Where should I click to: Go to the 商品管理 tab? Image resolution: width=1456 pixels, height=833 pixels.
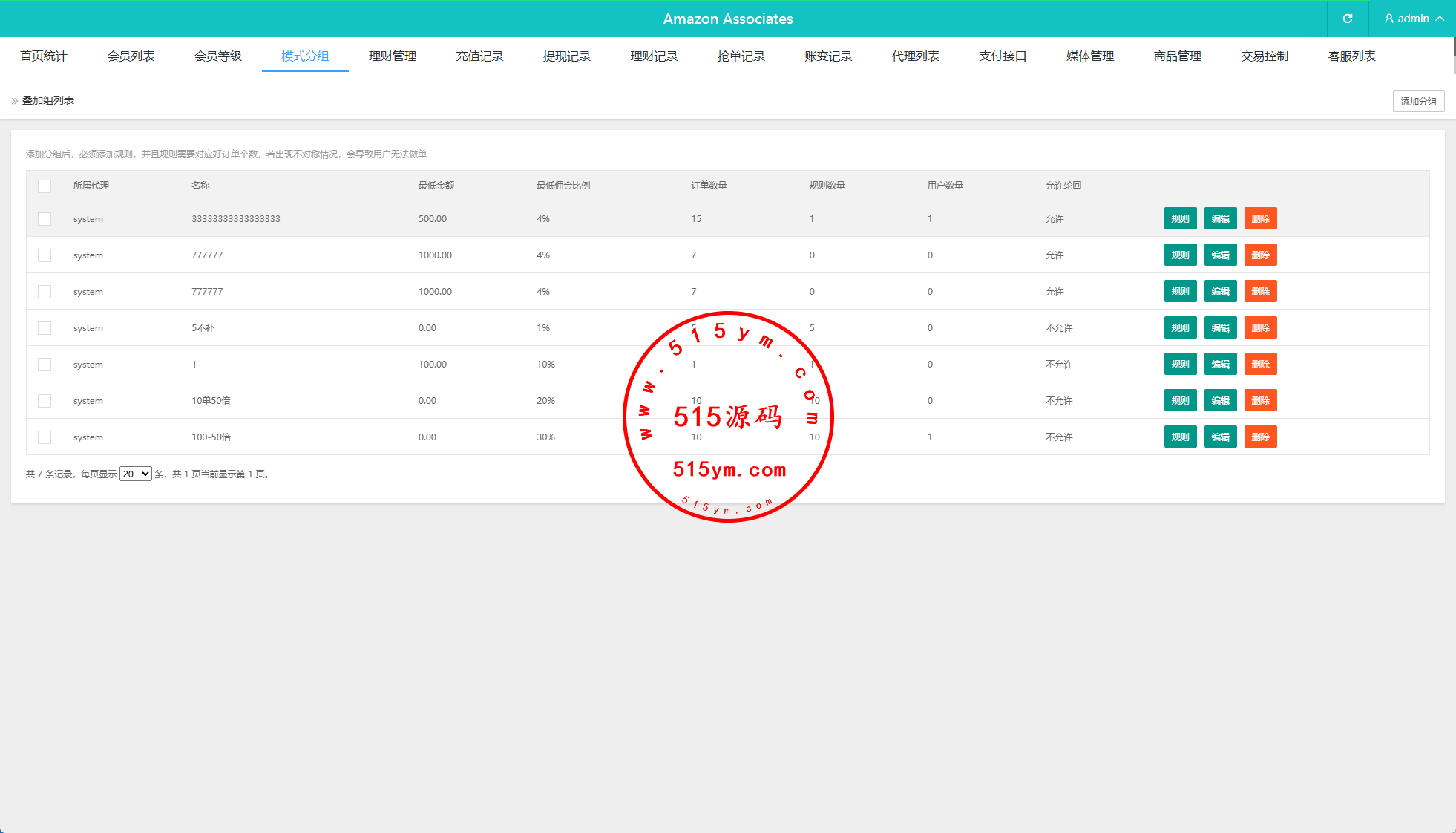[x=1177, y=56]
